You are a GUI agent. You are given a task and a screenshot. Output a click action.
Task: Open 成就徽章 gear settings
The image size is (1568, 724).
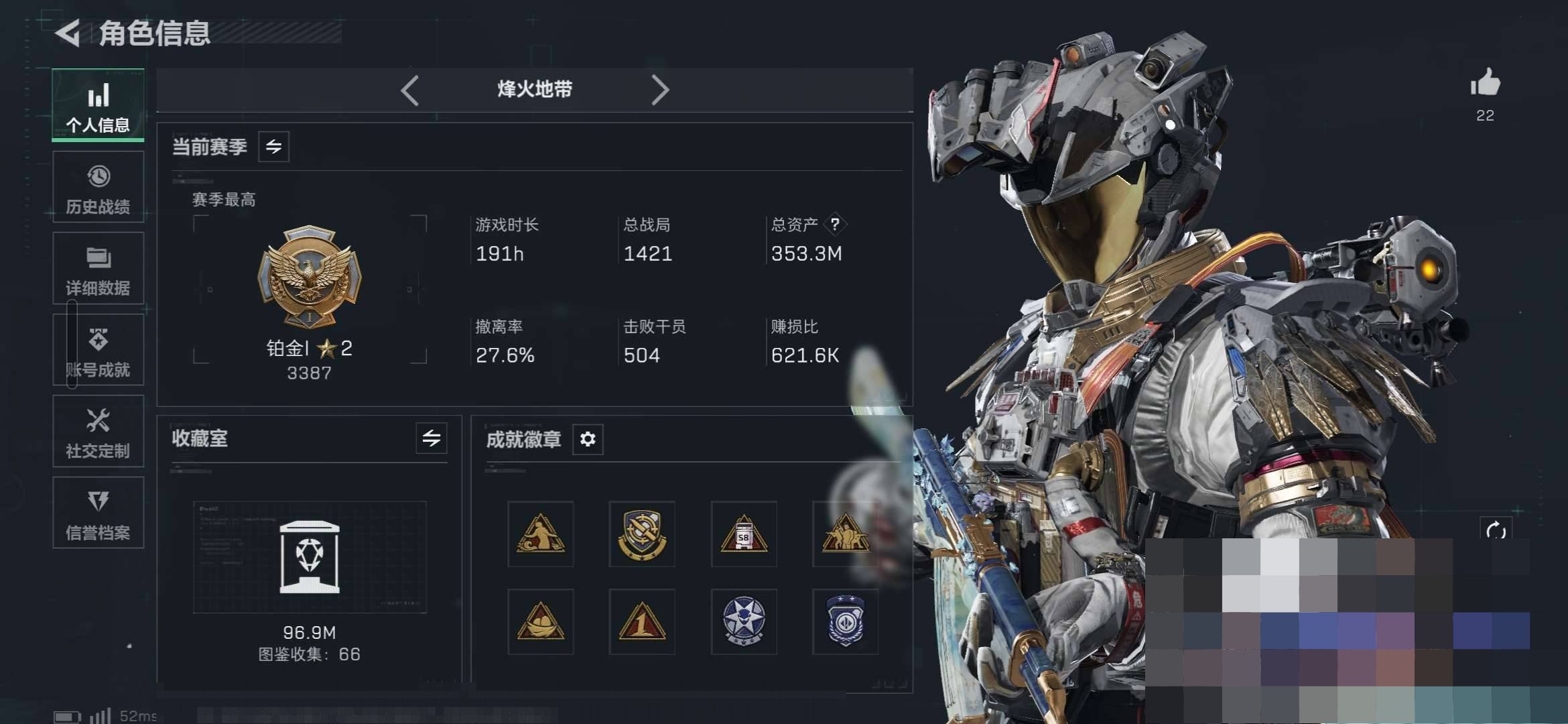[588, 439]
